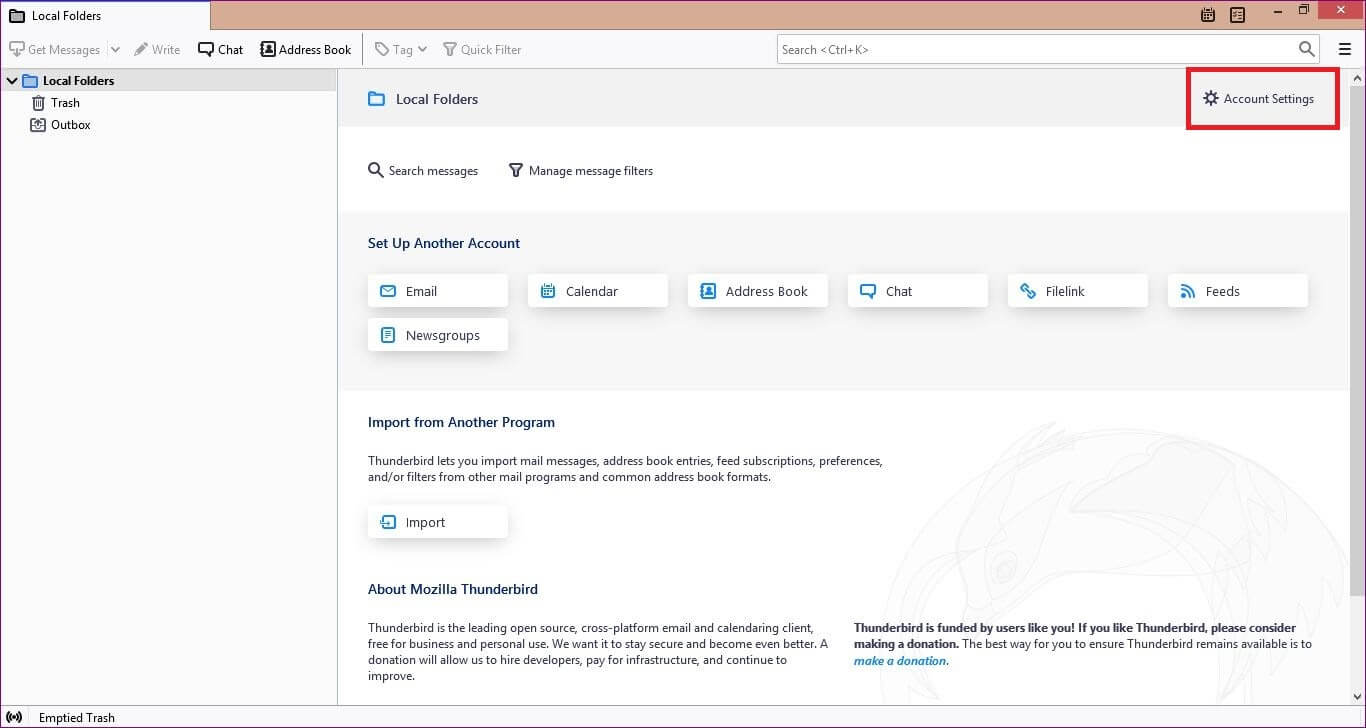
Task: Set up a Filelink account
Action: (x=1078, y=291)
